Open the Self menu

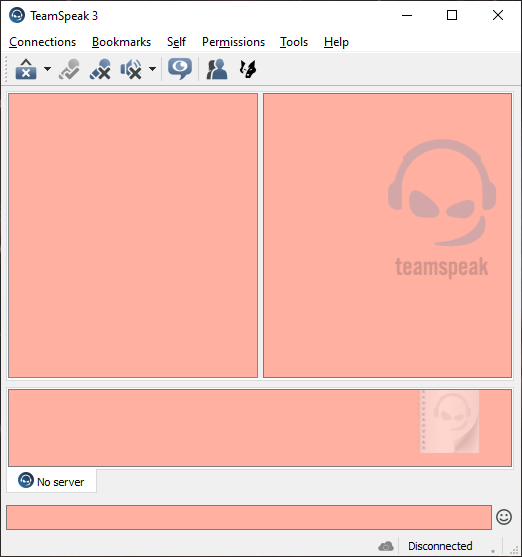coord(176,42)
